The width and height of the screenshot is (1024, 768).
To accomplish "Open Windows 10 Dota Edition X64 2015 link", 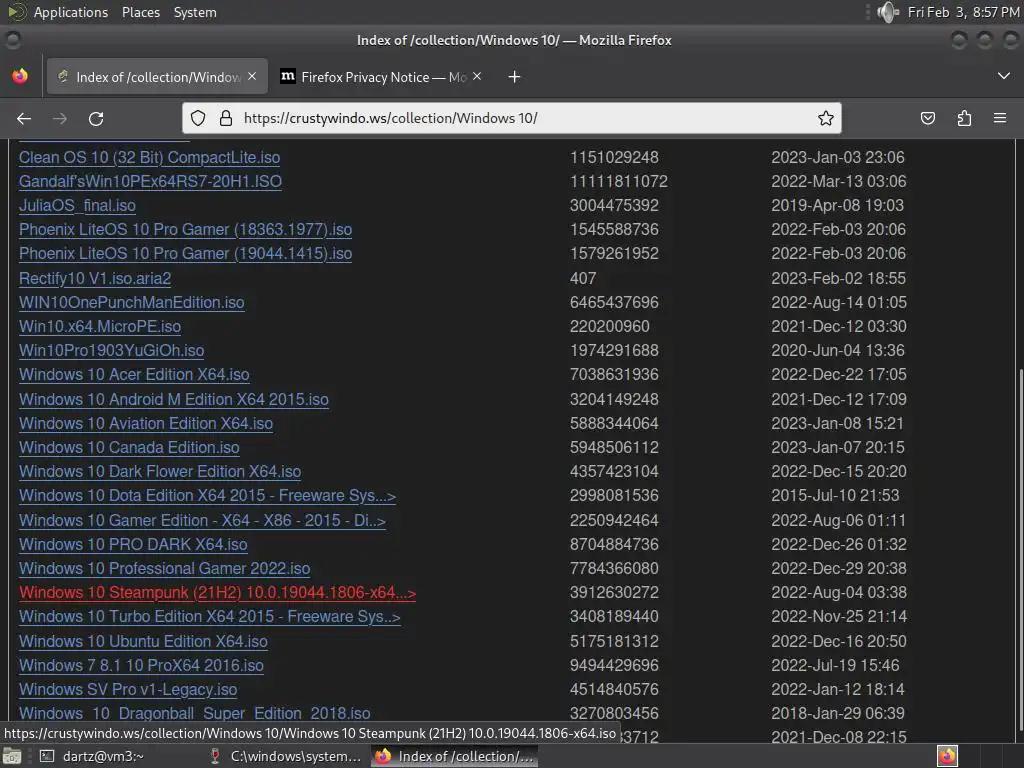I will [x=208, y=496].
